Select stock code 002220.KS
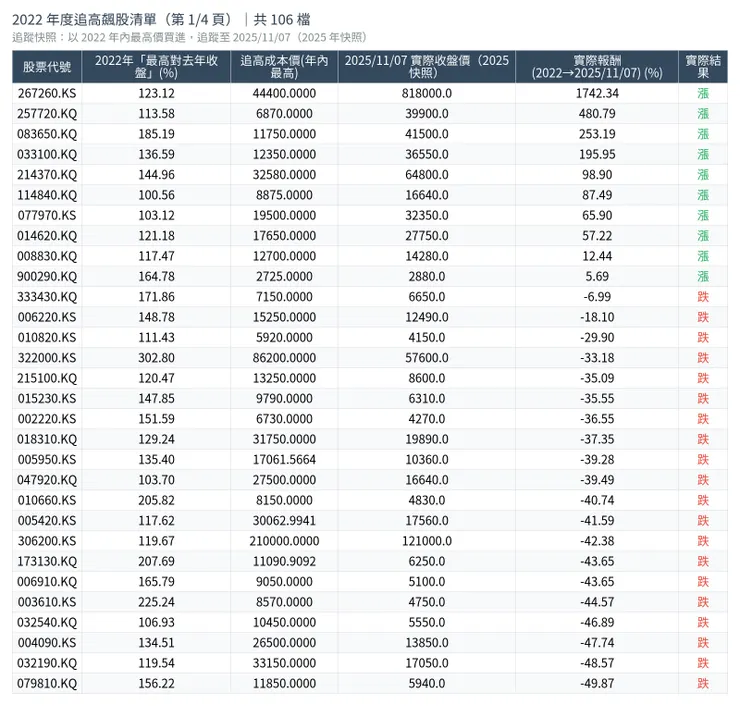This screenshot has width=740, height=706. [47, 419]
